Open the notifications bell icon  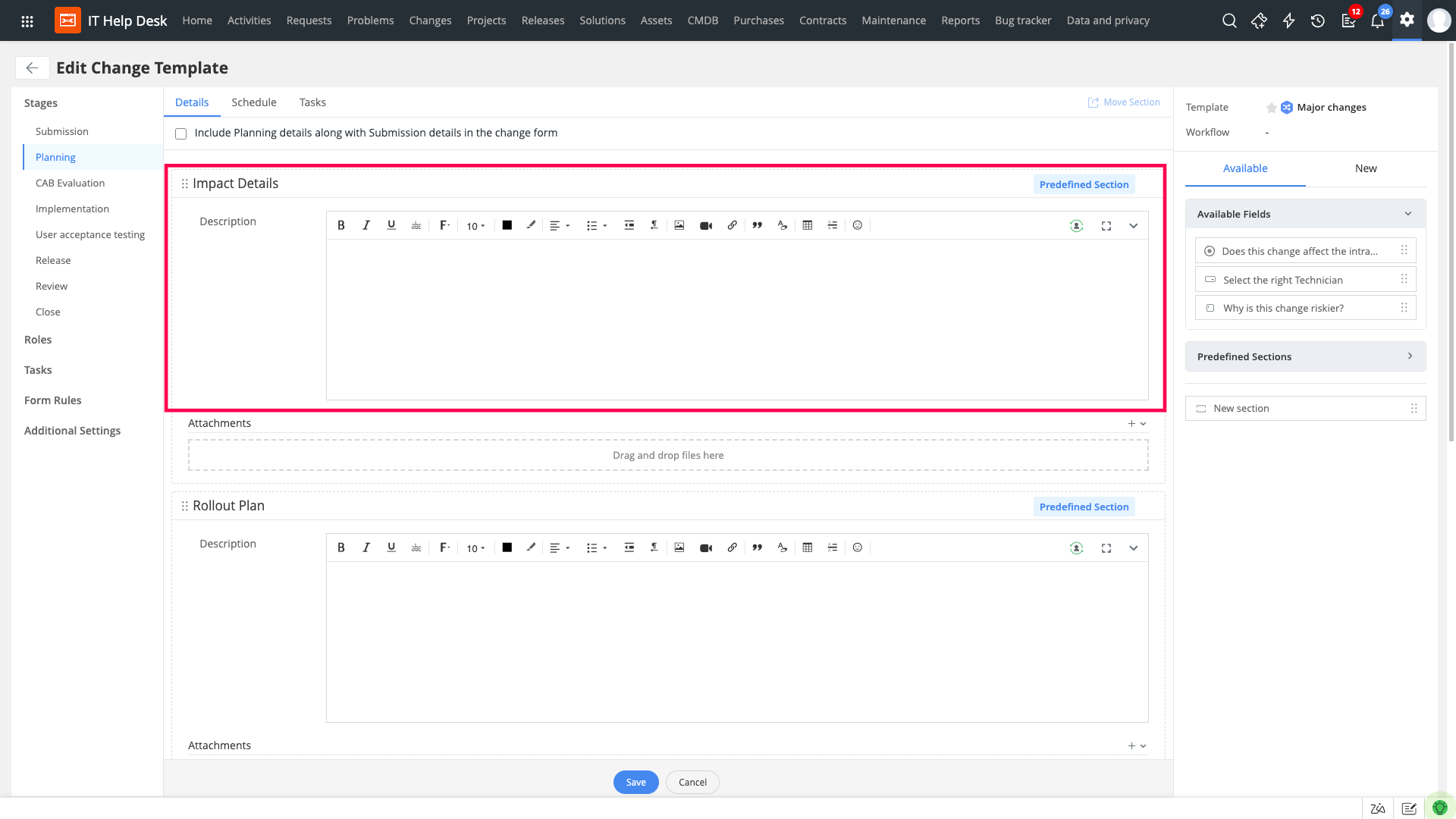(1377, 20)
